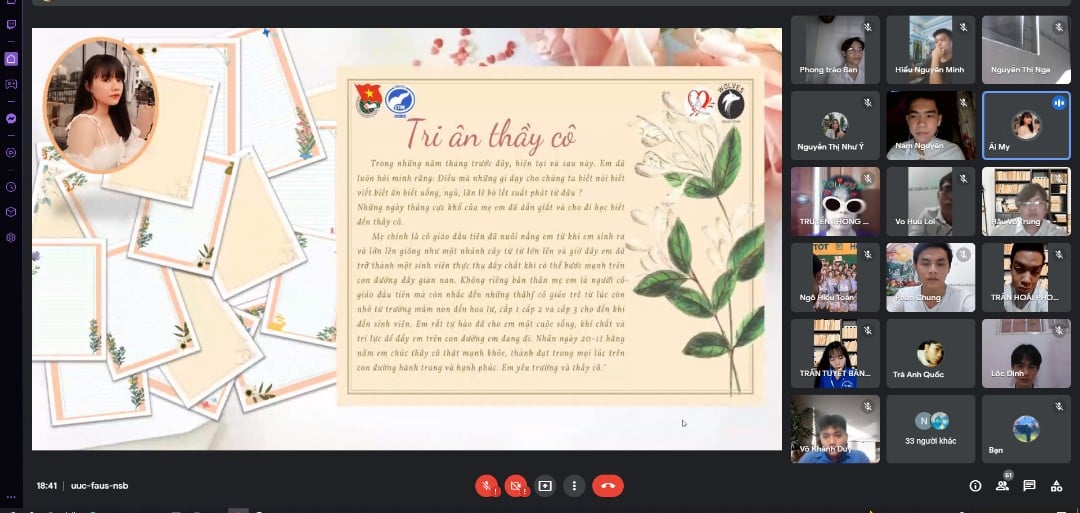Unmute the microphone in the call controls
Viewport: 1080px width, 513px height.
(x=487, y=486)
